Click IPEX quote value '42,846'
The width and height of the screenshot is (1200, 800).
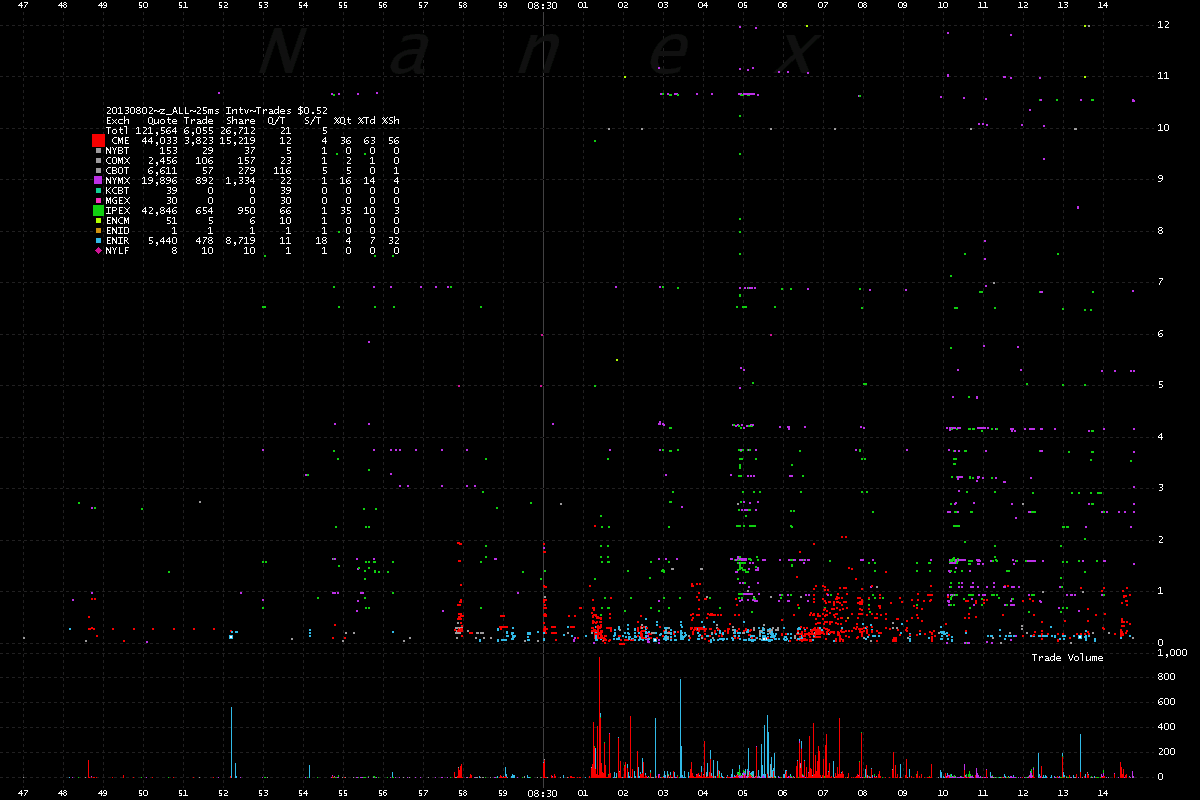point(160,211)
